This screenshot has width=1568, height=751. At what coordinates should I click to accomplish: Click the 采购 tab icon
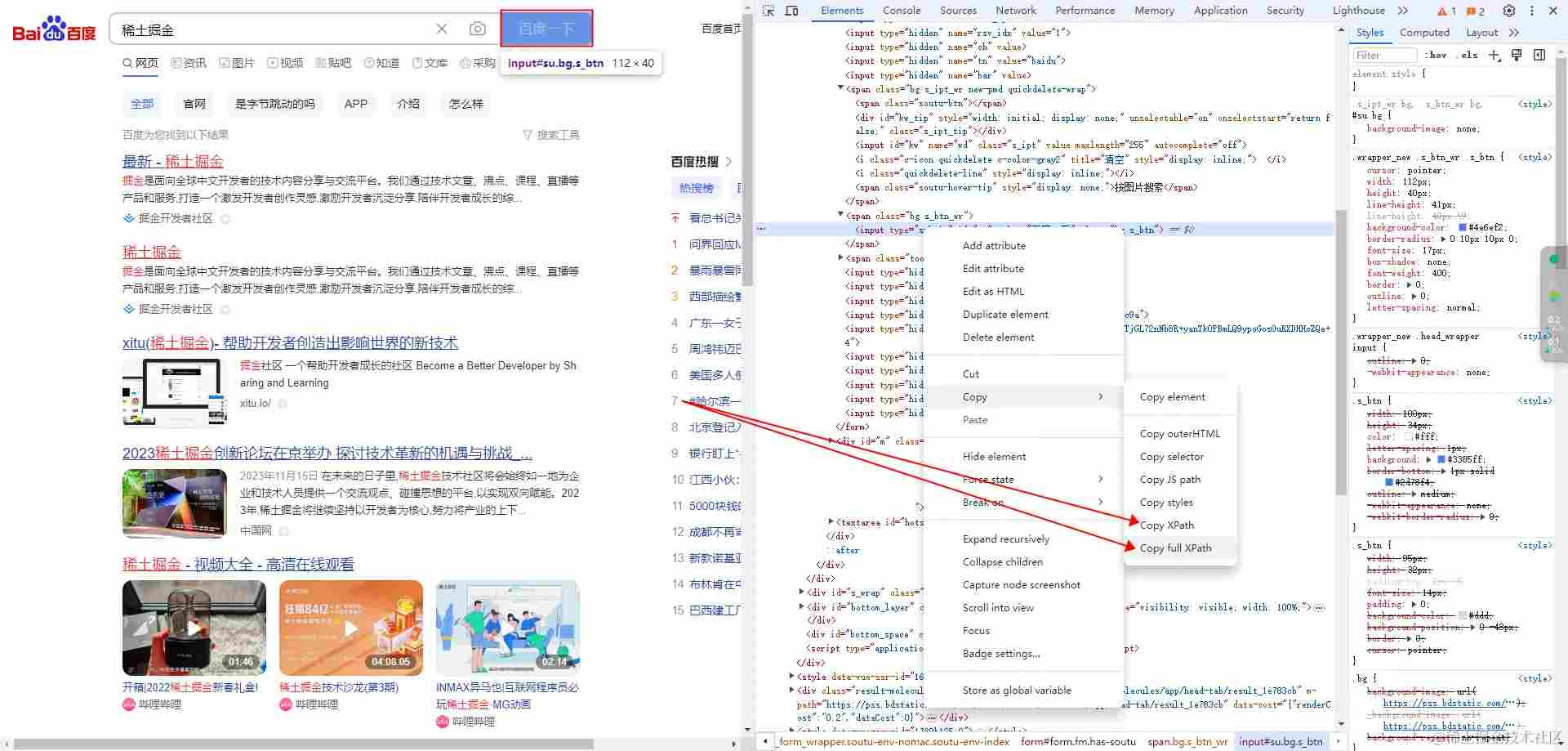[x=465, y=63]
